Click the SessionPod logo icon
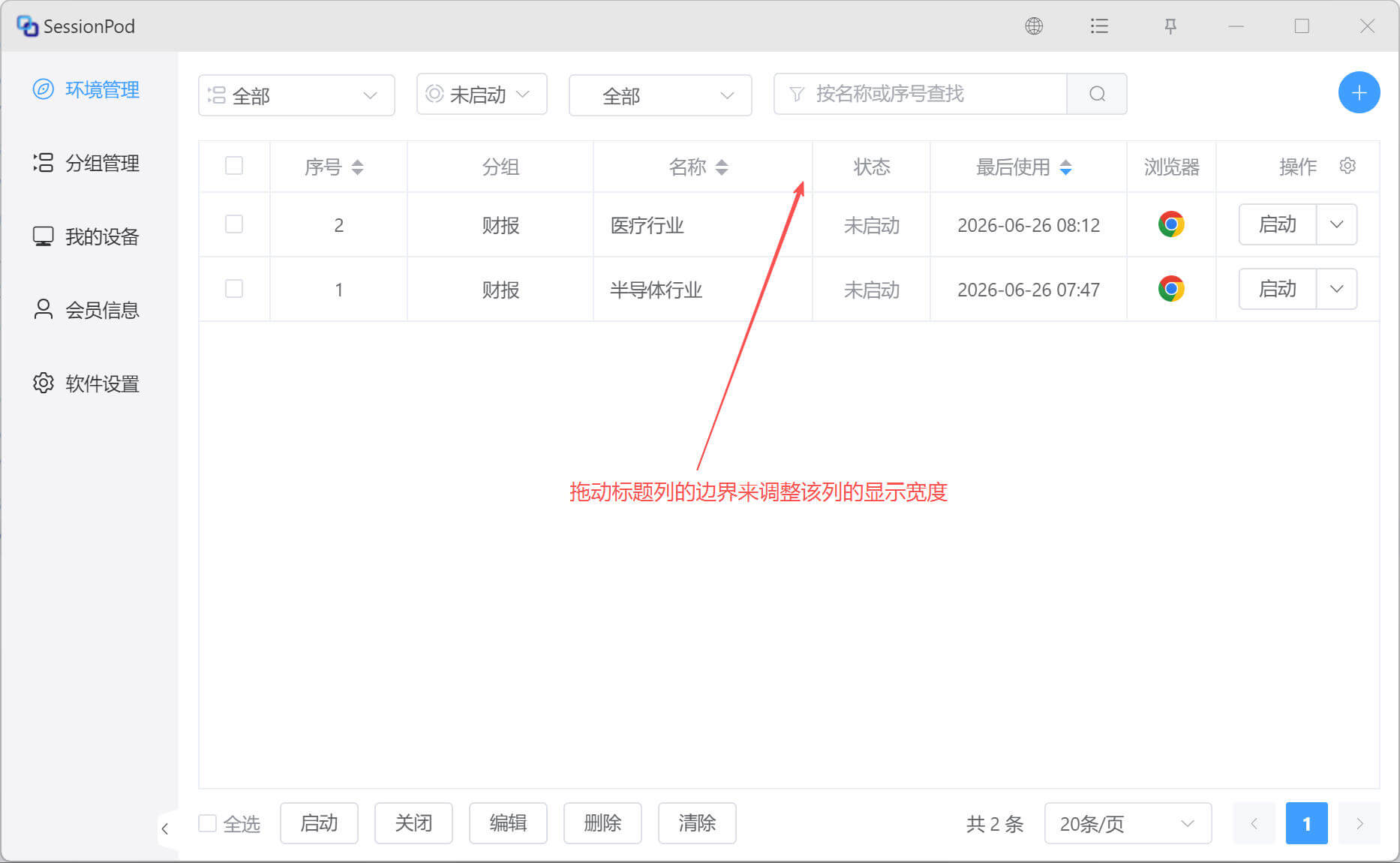Screen dimensions: 1400x863 (27, 26)
